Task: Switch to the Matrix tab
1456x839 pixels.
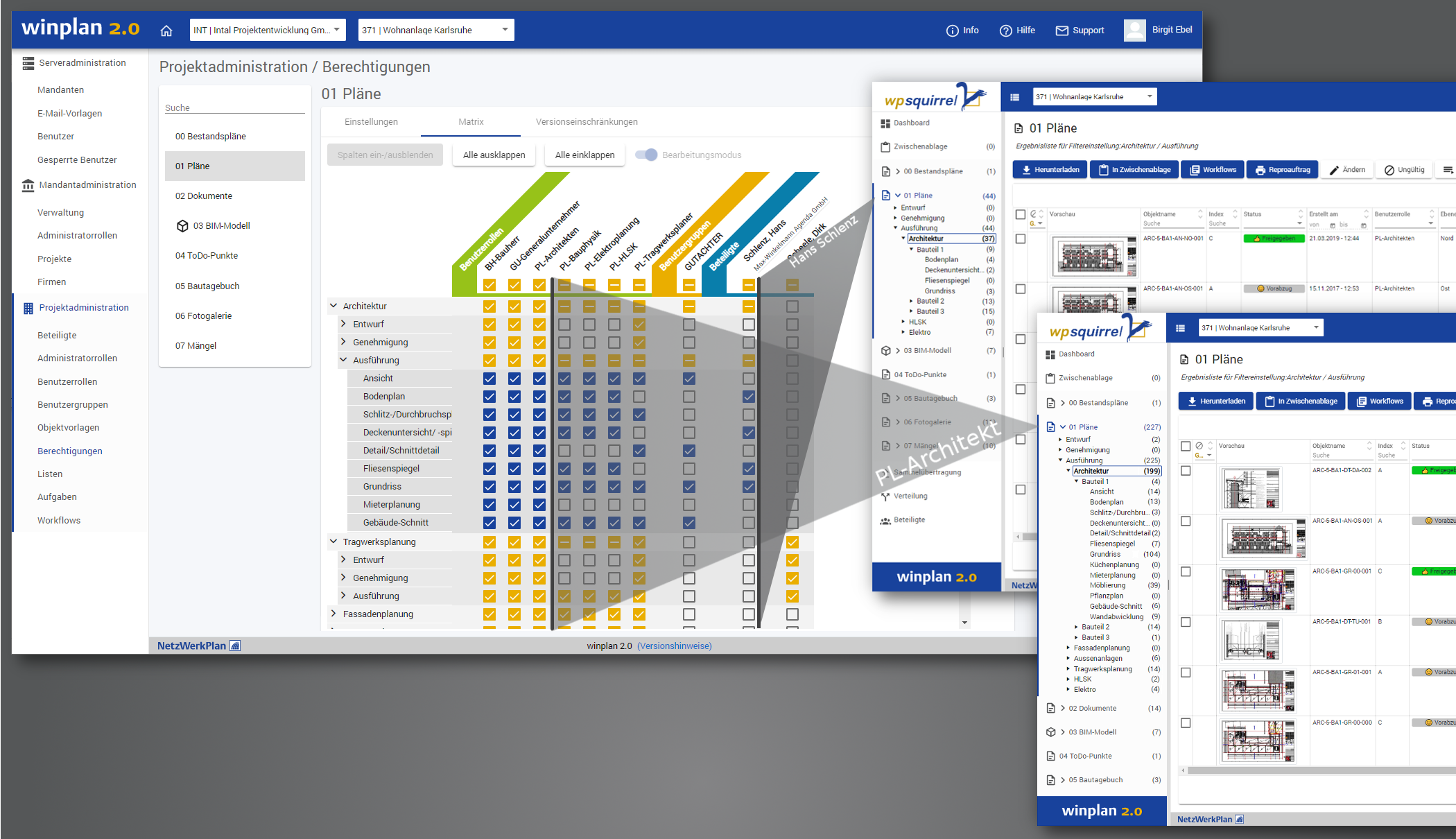Action: (x=471, y=122)
